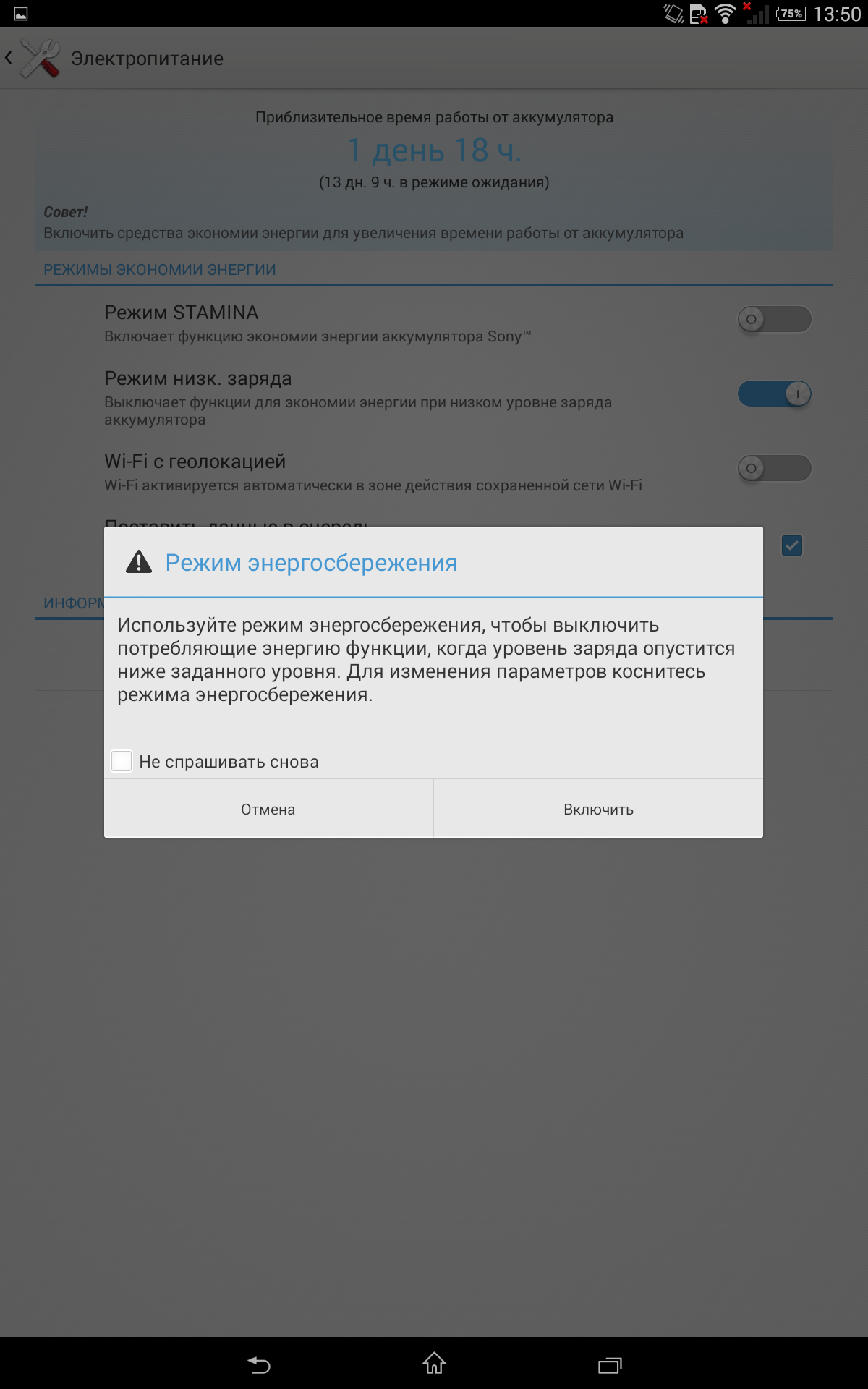Tap the clock showing 13:50

837,14
